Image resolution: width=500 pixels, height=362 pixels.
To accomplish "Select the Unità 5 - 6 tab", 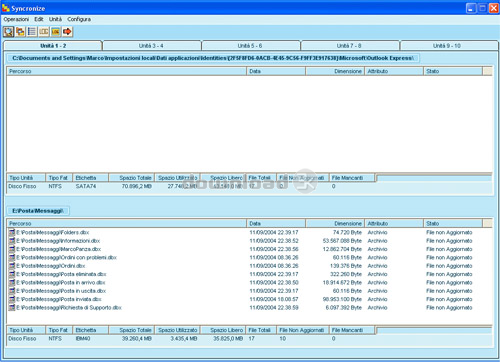I will tap(250, 46).
